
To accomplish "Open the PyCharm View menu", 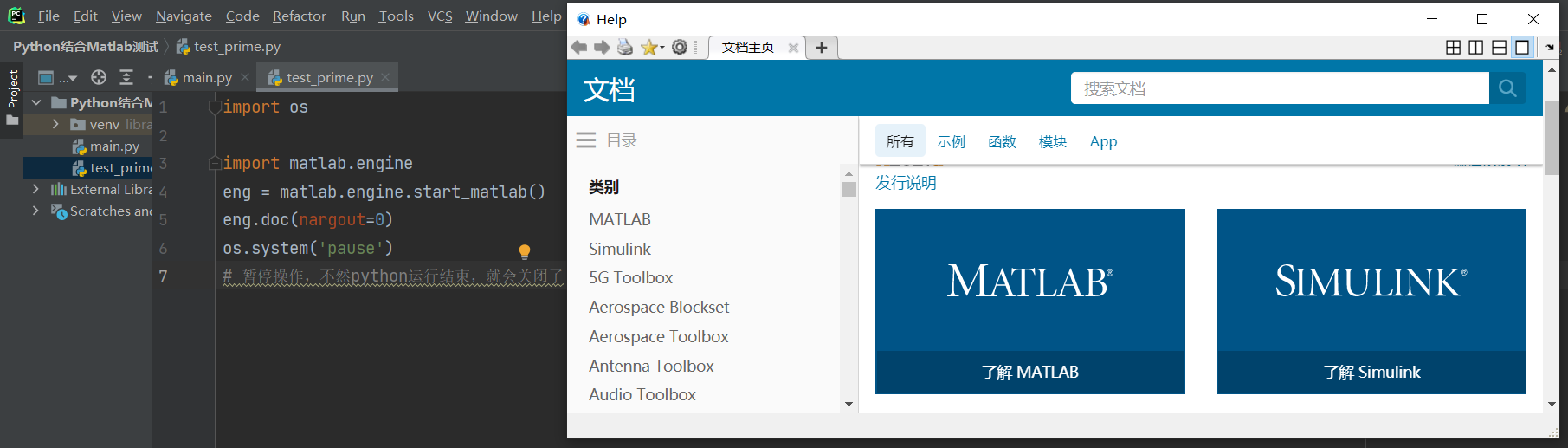I will pyautogui.click(x=126, y=16).
